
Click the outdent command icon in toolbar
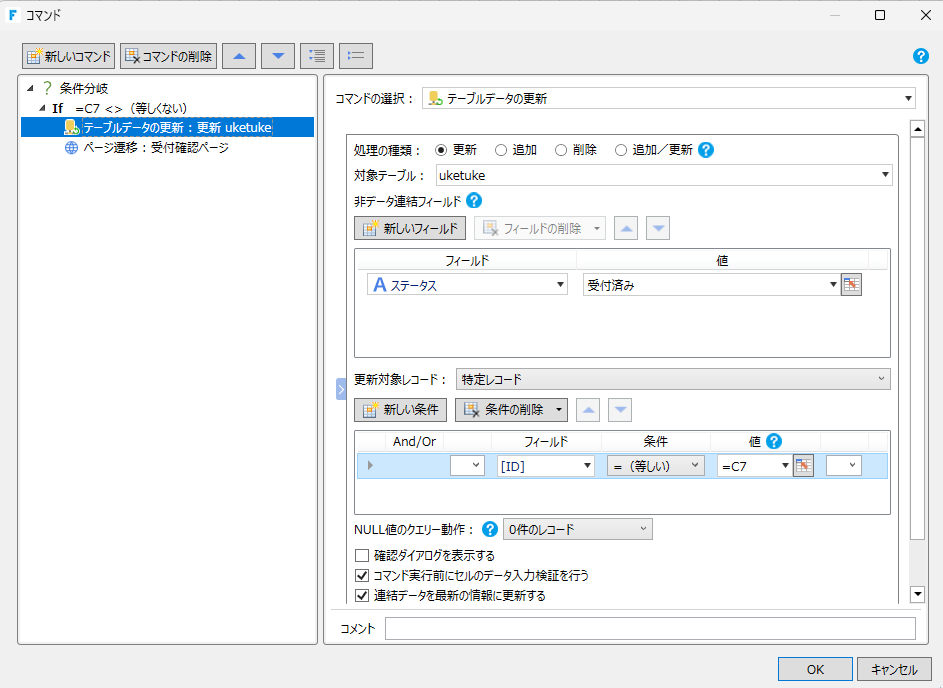tap(356, 56)
